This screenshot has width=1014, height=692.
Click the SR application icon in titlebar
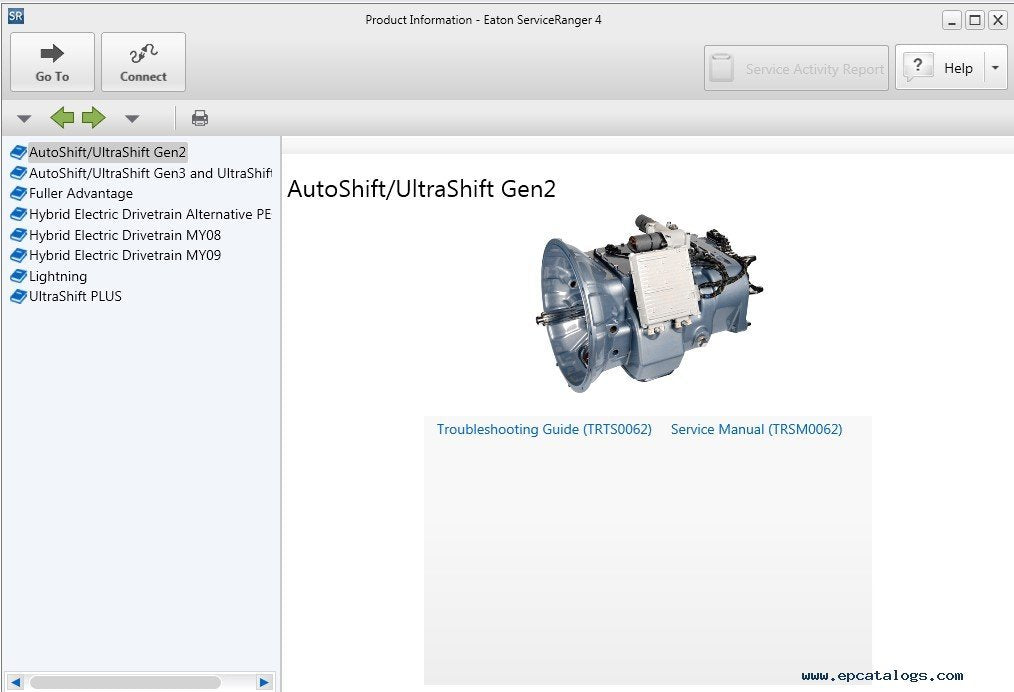[15, 15]
